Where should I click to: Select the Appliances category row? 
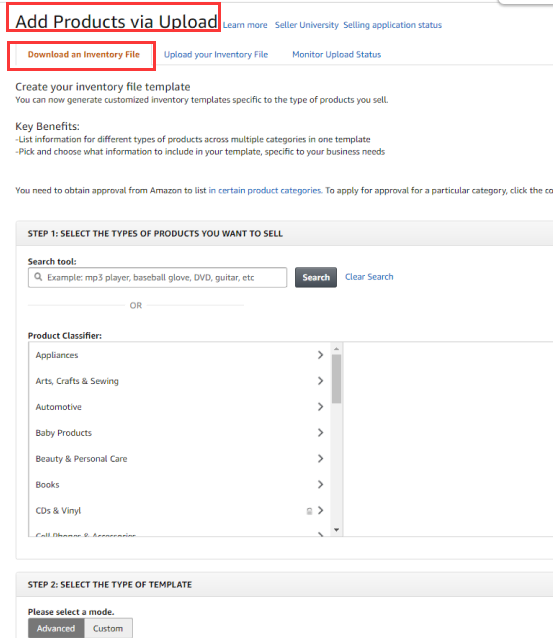point(180,355)
